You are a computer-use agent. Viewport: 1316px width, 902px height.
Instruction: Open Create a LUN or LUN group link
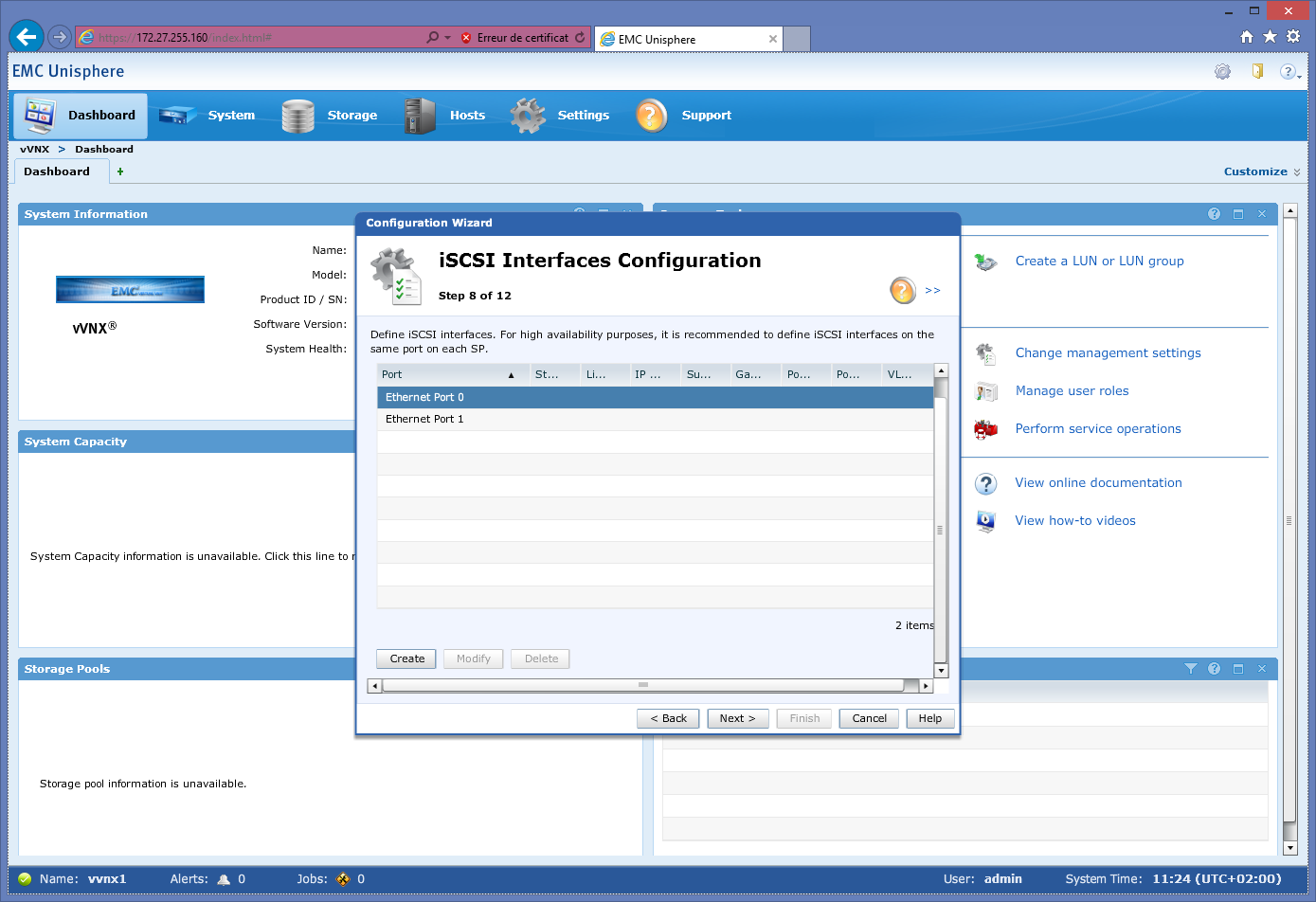point(1099,261)
